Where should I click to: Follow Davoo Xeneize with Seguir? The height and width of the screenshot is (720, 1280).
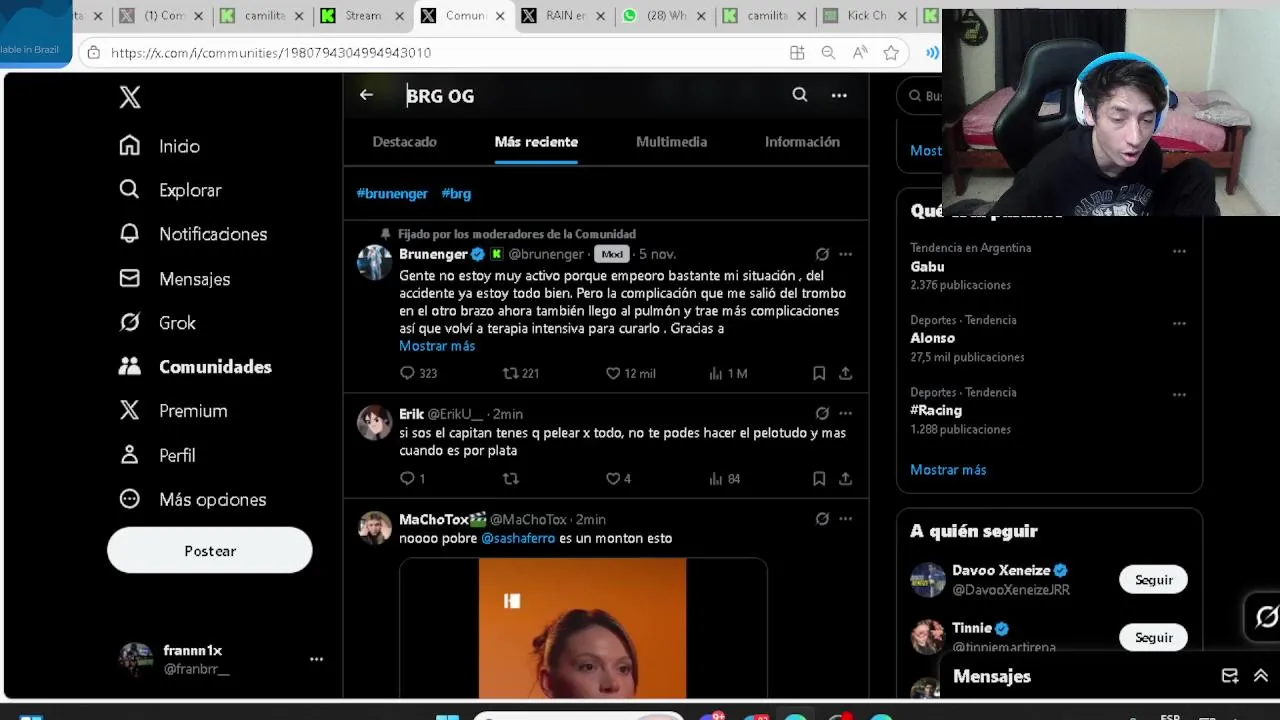tap(1153, 580)
